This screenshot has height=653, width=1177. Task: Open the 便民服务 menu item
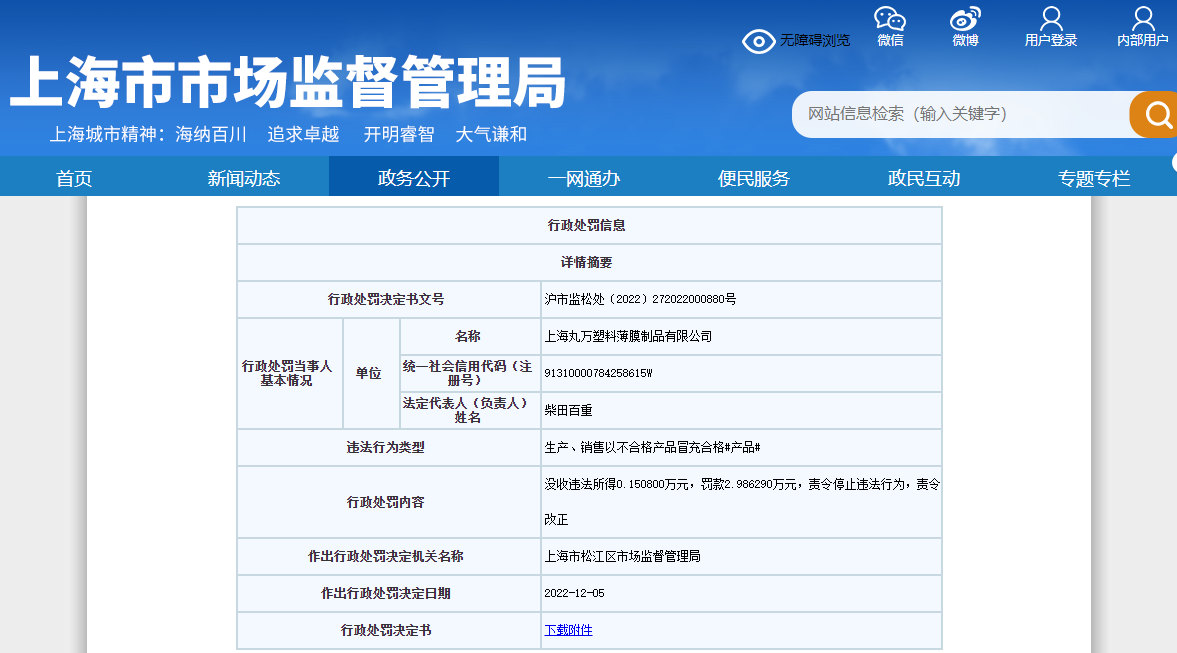point(754,179)
